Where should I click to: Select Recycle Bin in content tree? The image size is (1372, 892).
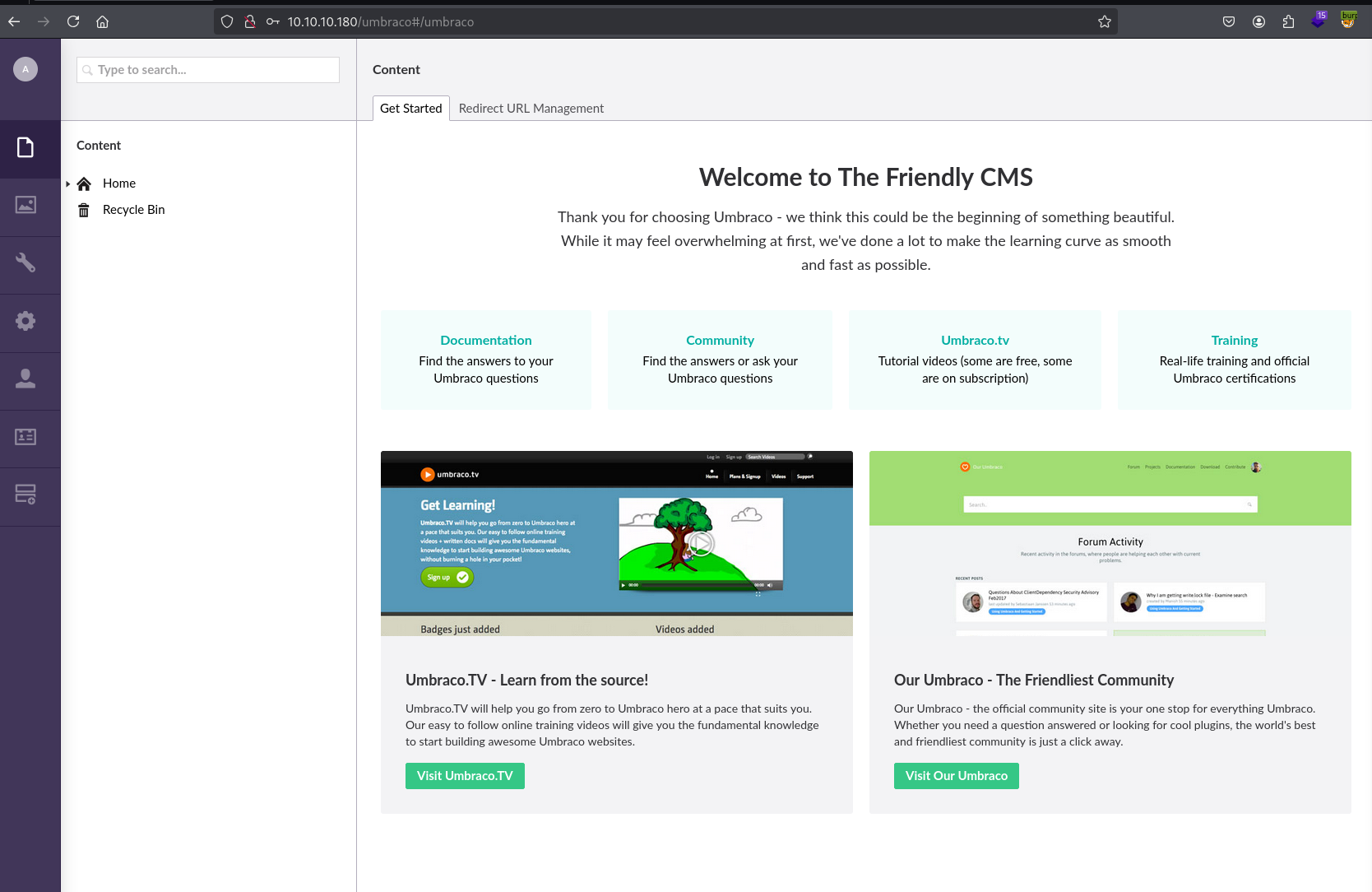134,210
